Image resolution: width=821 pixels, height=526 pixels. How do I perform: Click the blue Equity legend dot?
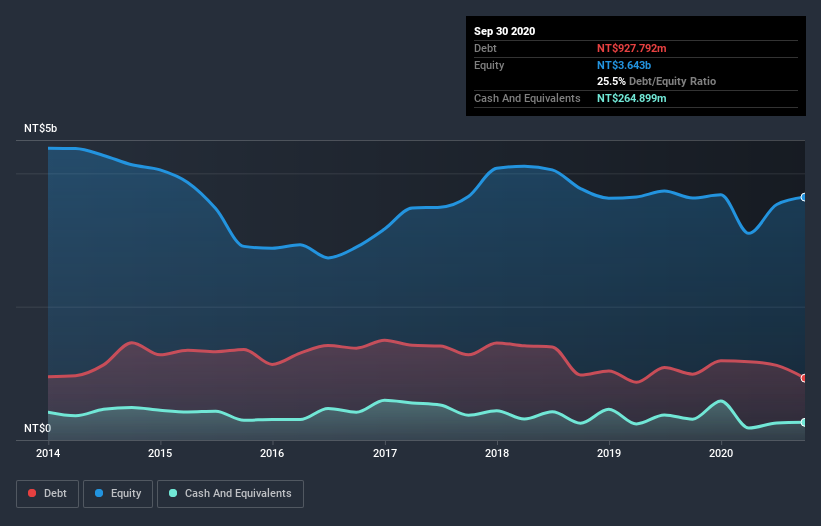[99, 493]
